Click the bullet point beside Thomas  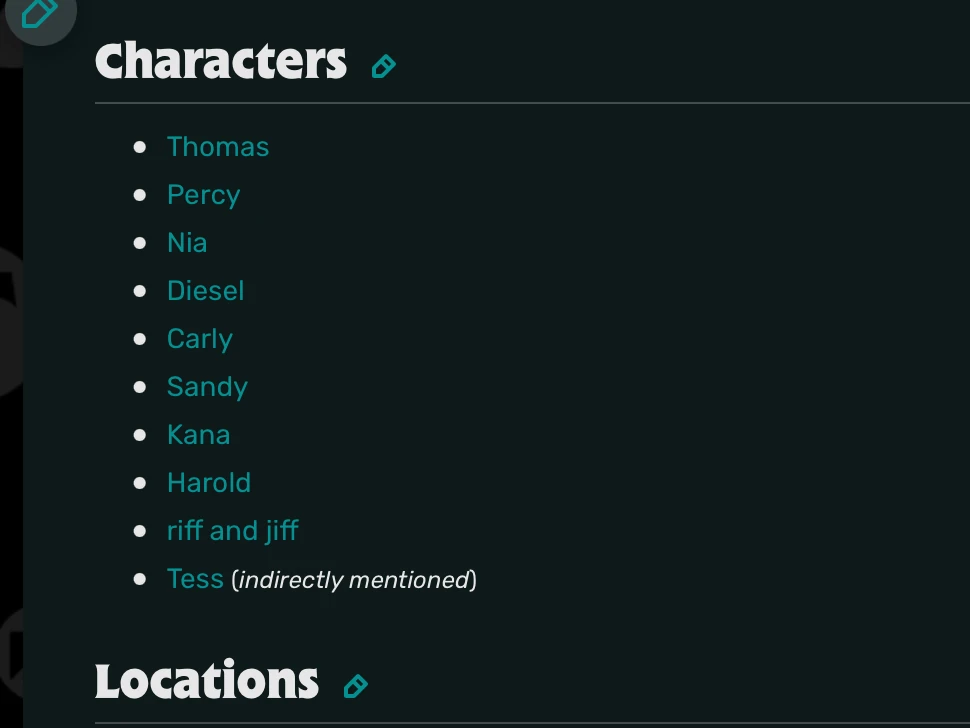point(140,147)
